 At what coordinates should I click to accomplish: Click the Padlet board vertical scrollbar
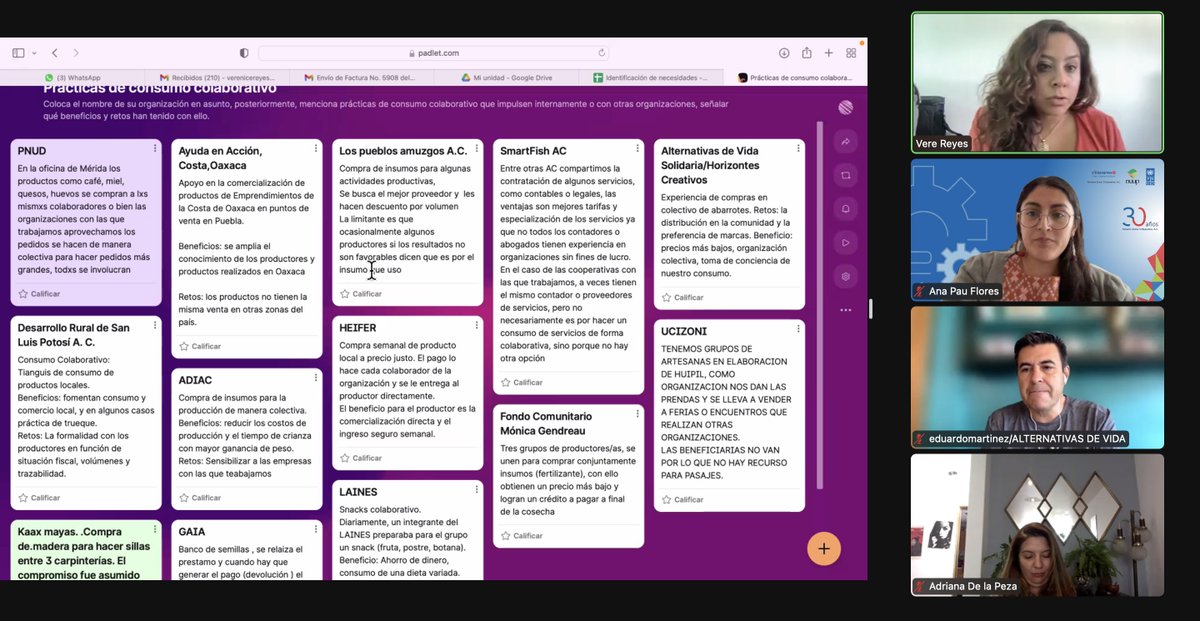click(x=819, y=305)
